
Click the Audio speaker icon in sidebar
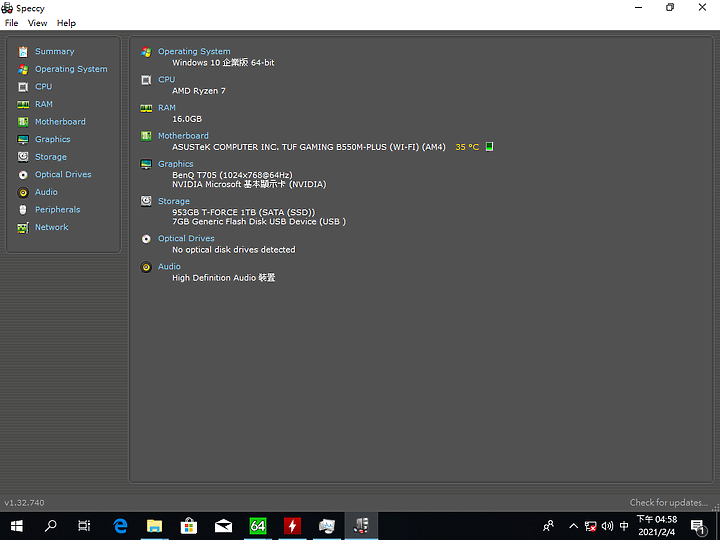point(23,192)
